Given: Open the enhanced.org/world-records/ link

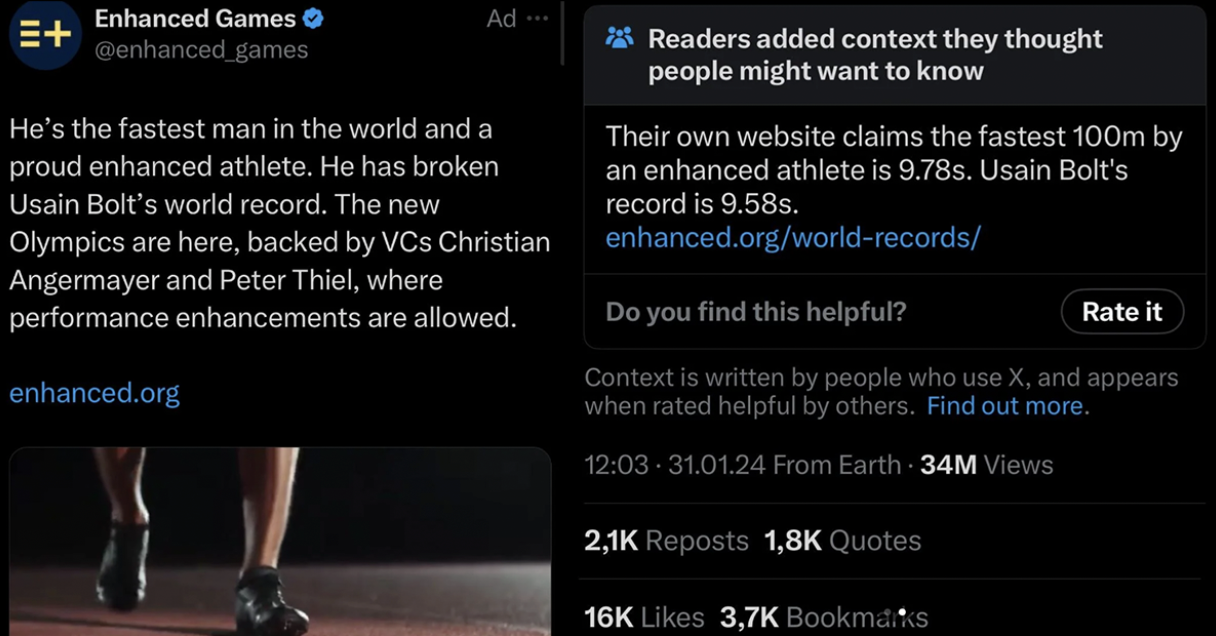Looking at the screenshot, I should [793, 237].
